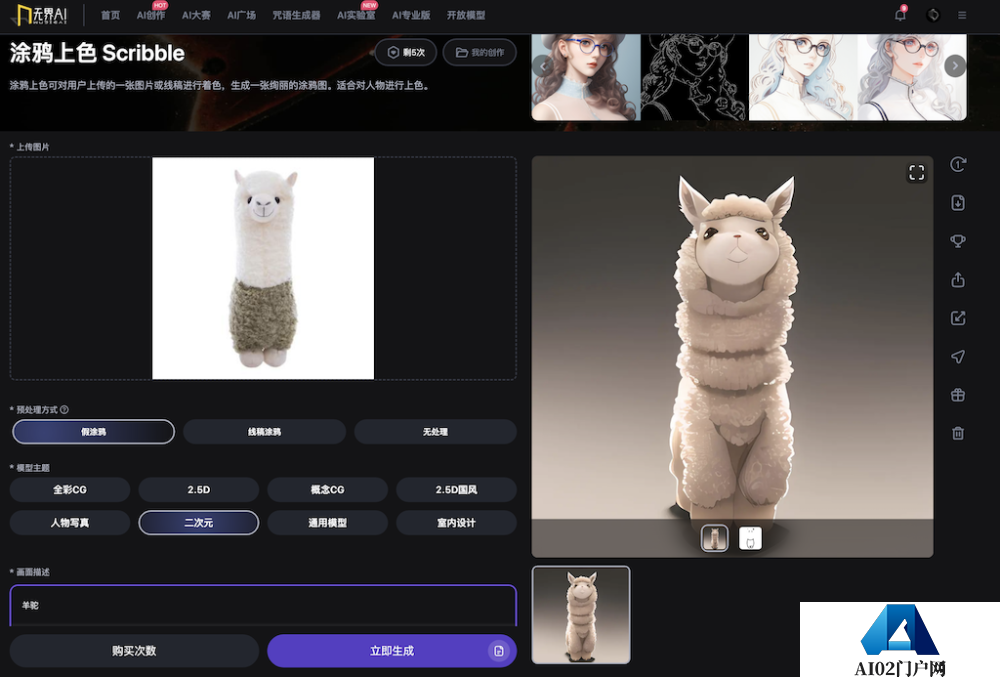Open the AI广场 navigation tab
This screenshot has height=677, width=1000.
241,15
